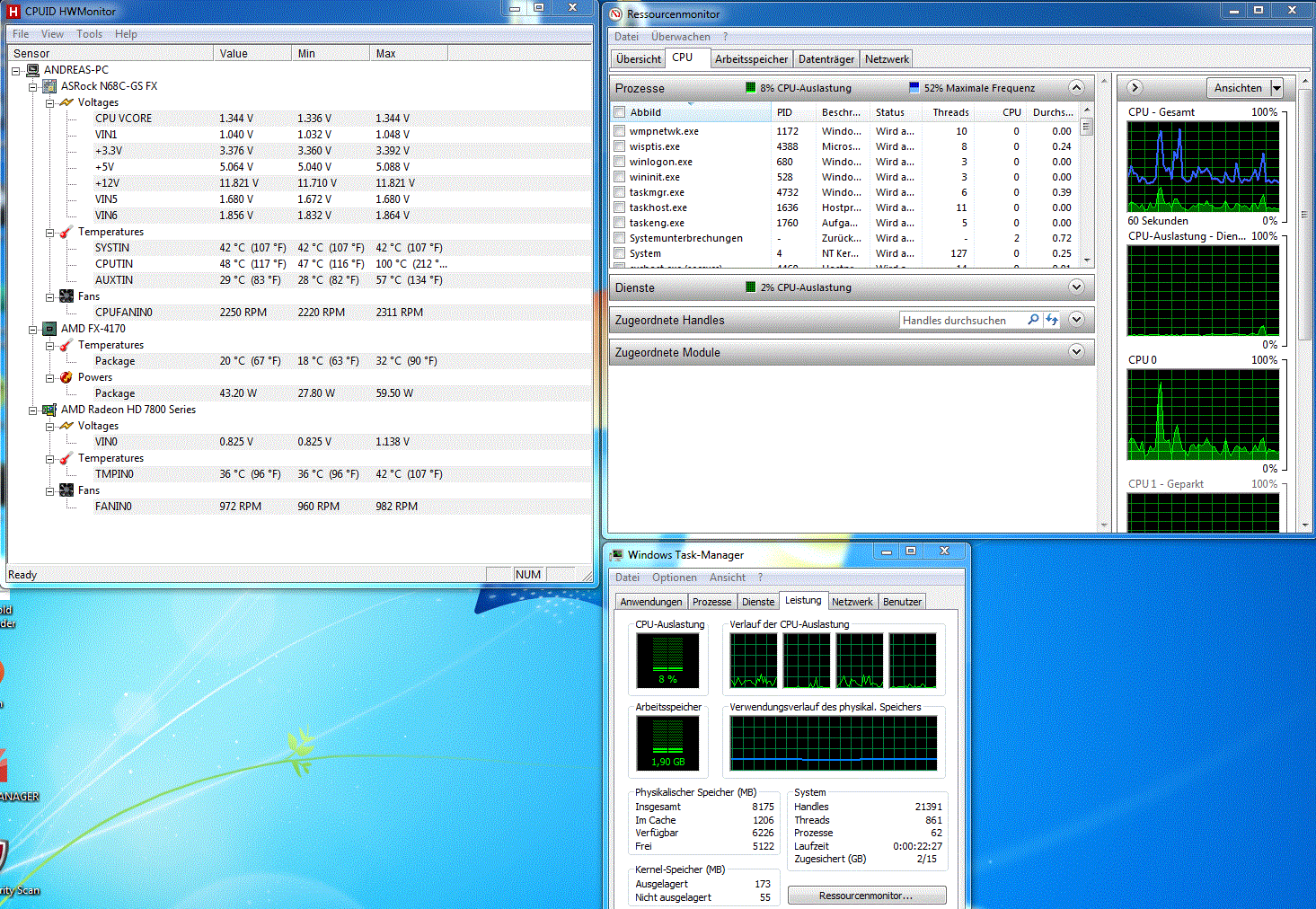Image resolution: width=1316 pixels, height=909 pixels.
Task: Click the AMD FX-4170 processor icon
Action: tap(49, 329)
